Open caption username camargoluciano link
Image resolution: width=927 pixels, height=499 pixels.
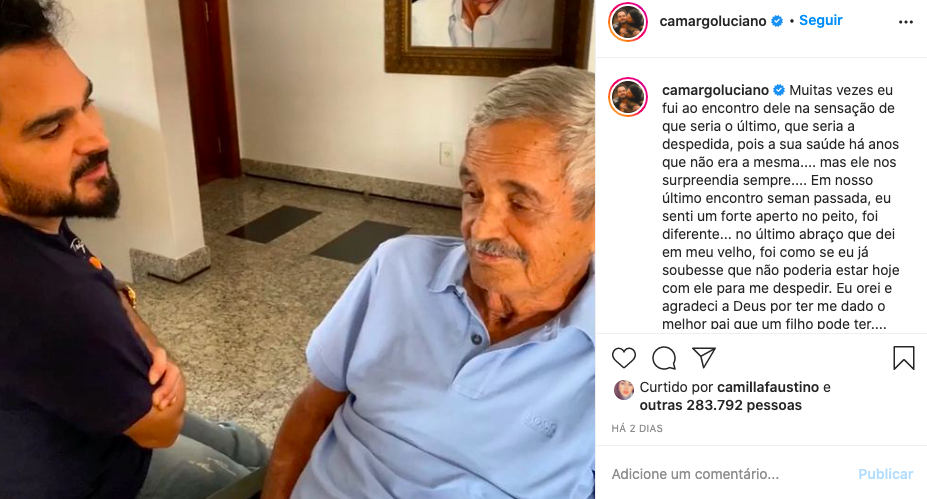pos(715,90)
